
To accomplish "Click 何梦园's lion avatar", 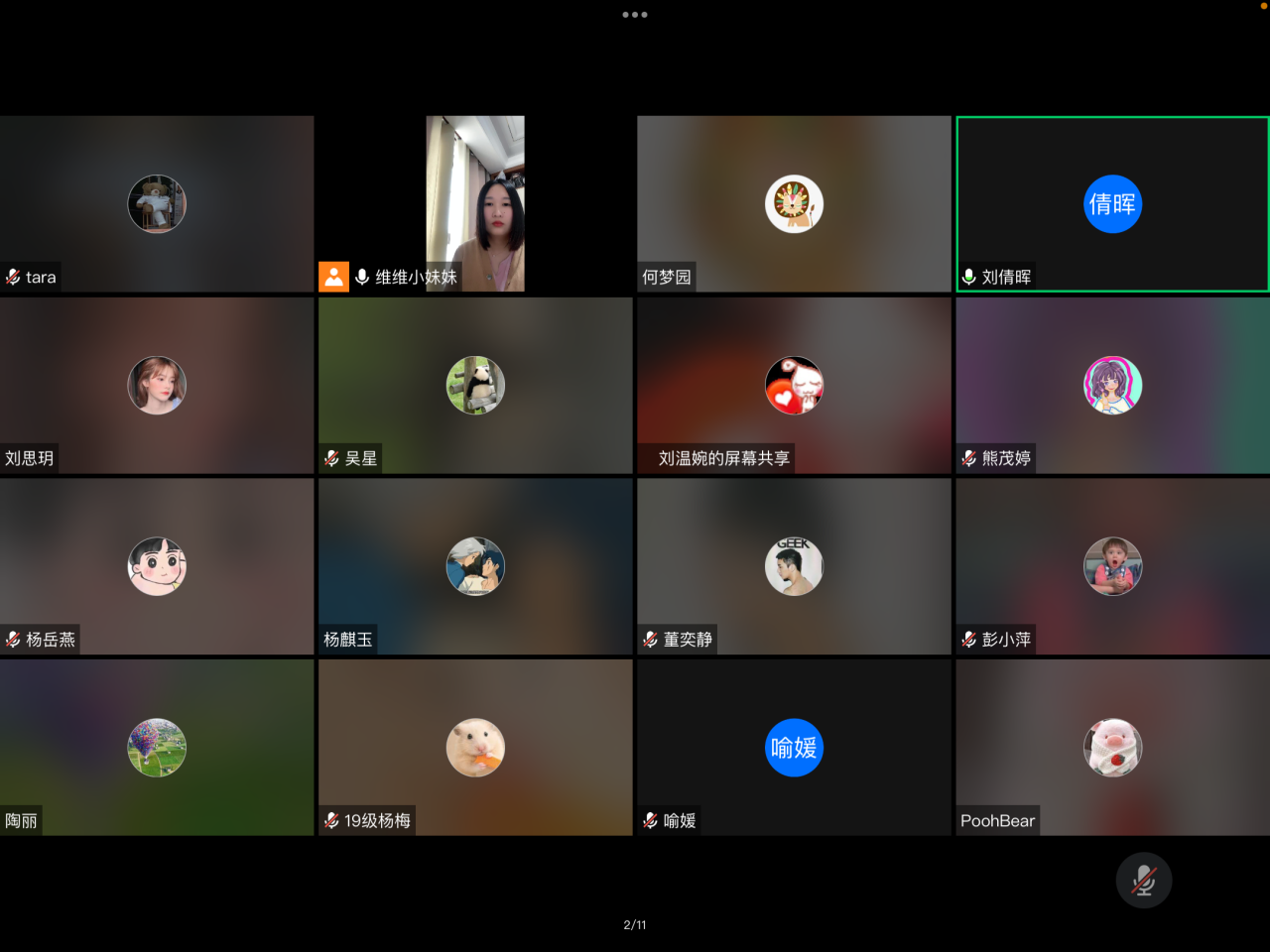I will pos(794,204).
